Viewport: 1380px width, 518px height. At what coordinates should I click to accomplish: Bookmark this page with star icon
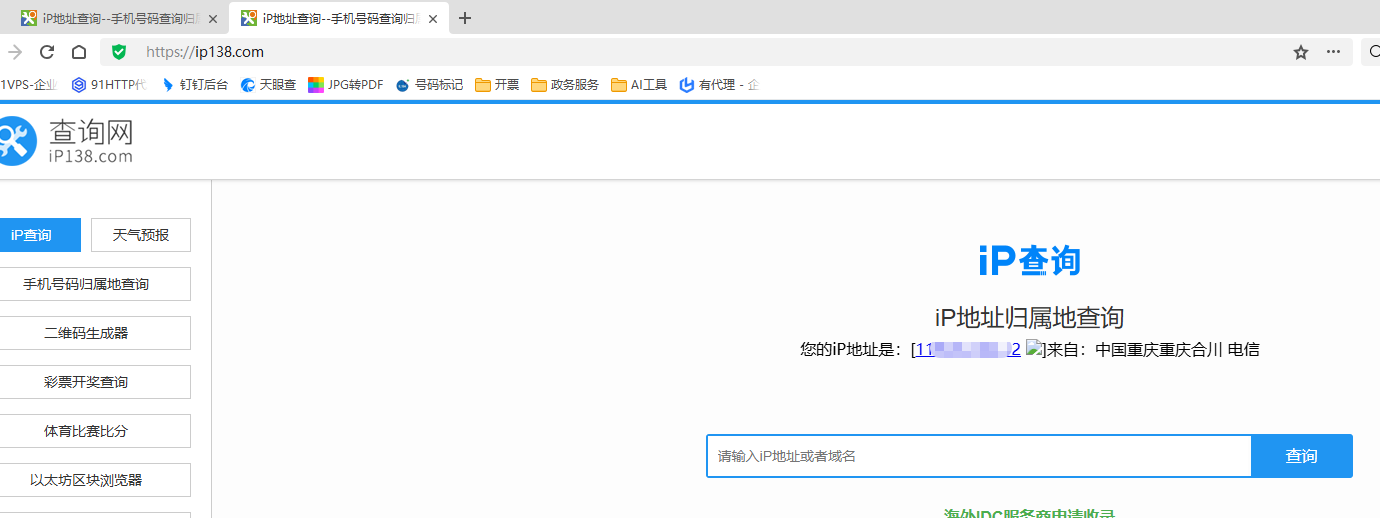click(x=1301, y=52)
